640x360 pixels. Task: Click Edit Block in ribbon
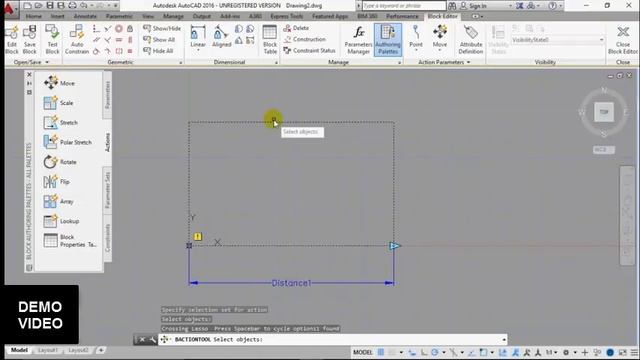(x=12, y=40)
